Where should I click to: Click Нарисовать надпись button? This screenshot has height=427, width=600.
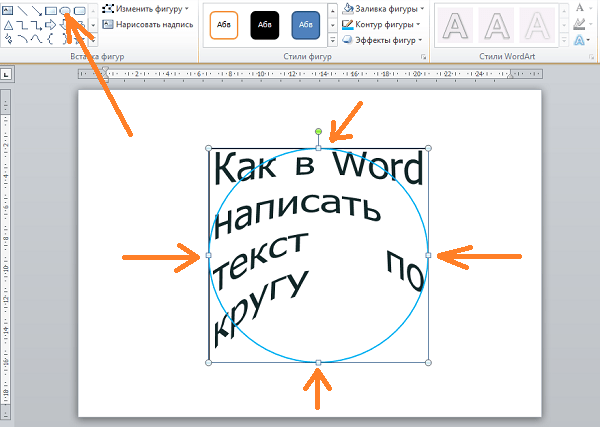tap(148, 24)
